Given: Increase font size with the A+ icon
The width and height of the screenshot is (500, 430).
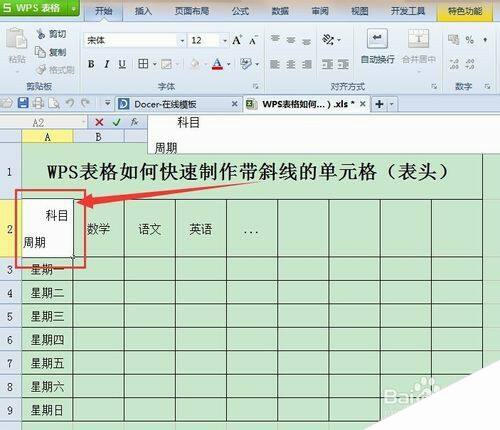Looking at the screenshot, I should (x=237, y=40).
